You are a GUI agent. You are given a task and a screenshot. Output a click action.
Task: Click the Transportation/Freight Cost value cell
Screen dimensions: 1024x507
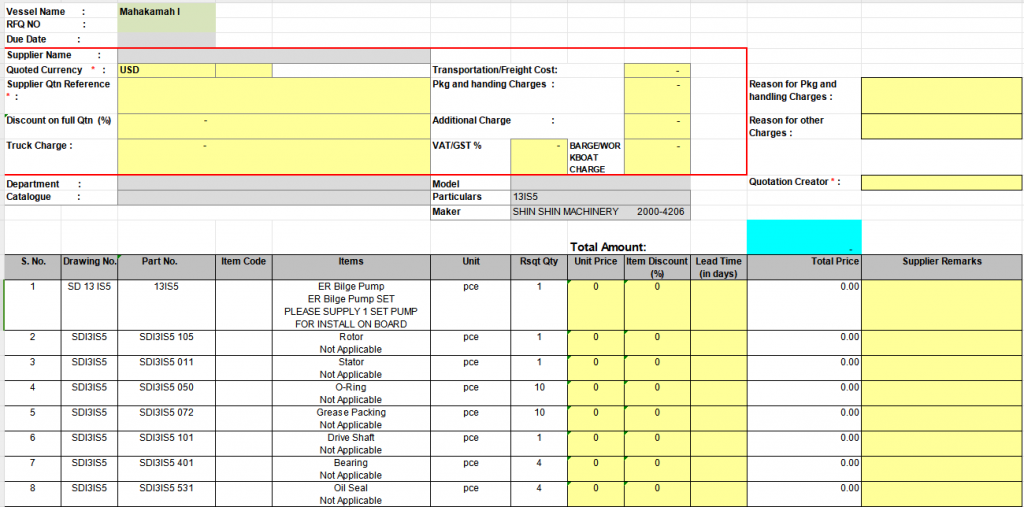656,70
